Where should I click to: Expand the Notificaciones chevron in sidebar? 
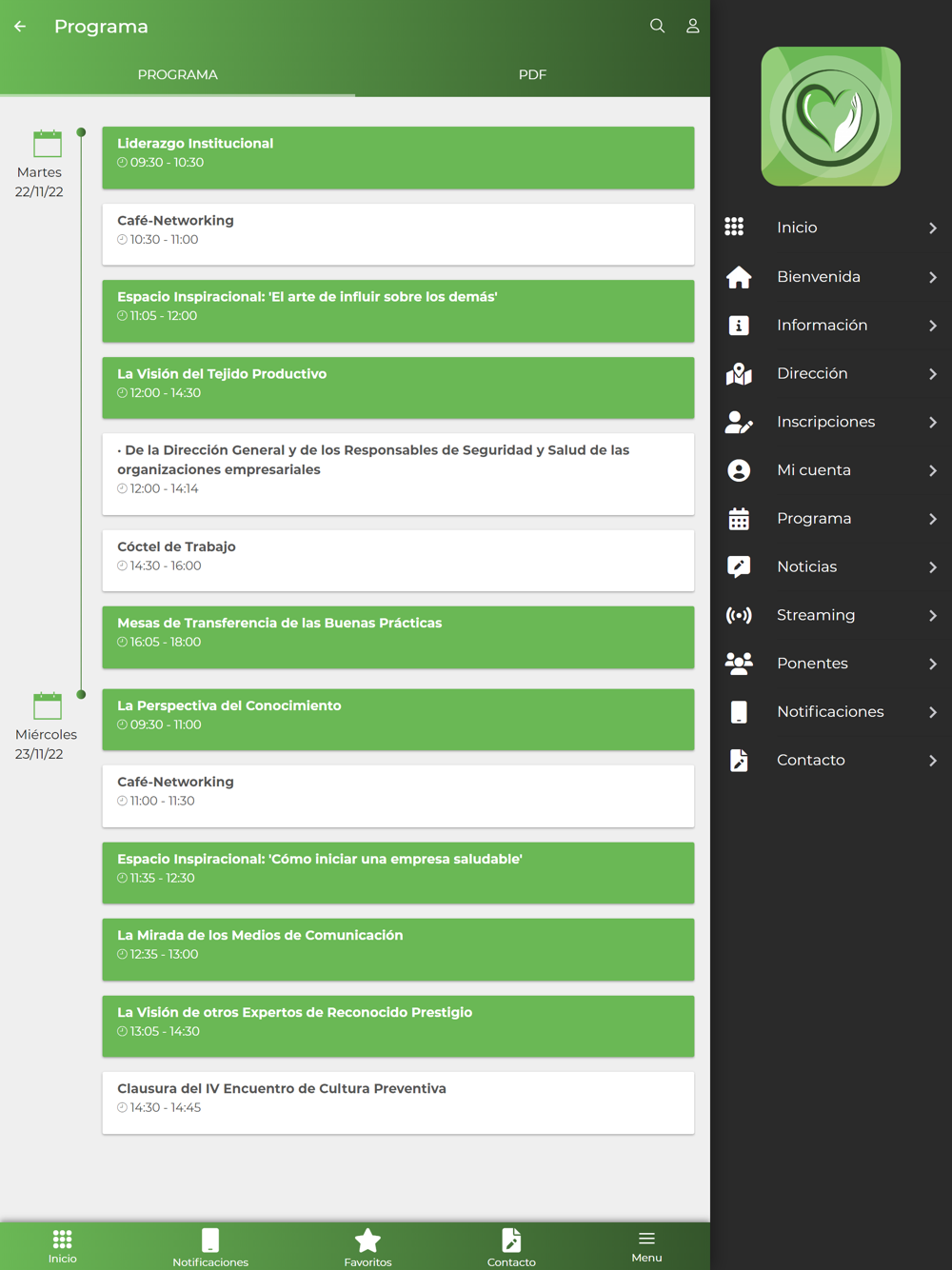point(933,712)
